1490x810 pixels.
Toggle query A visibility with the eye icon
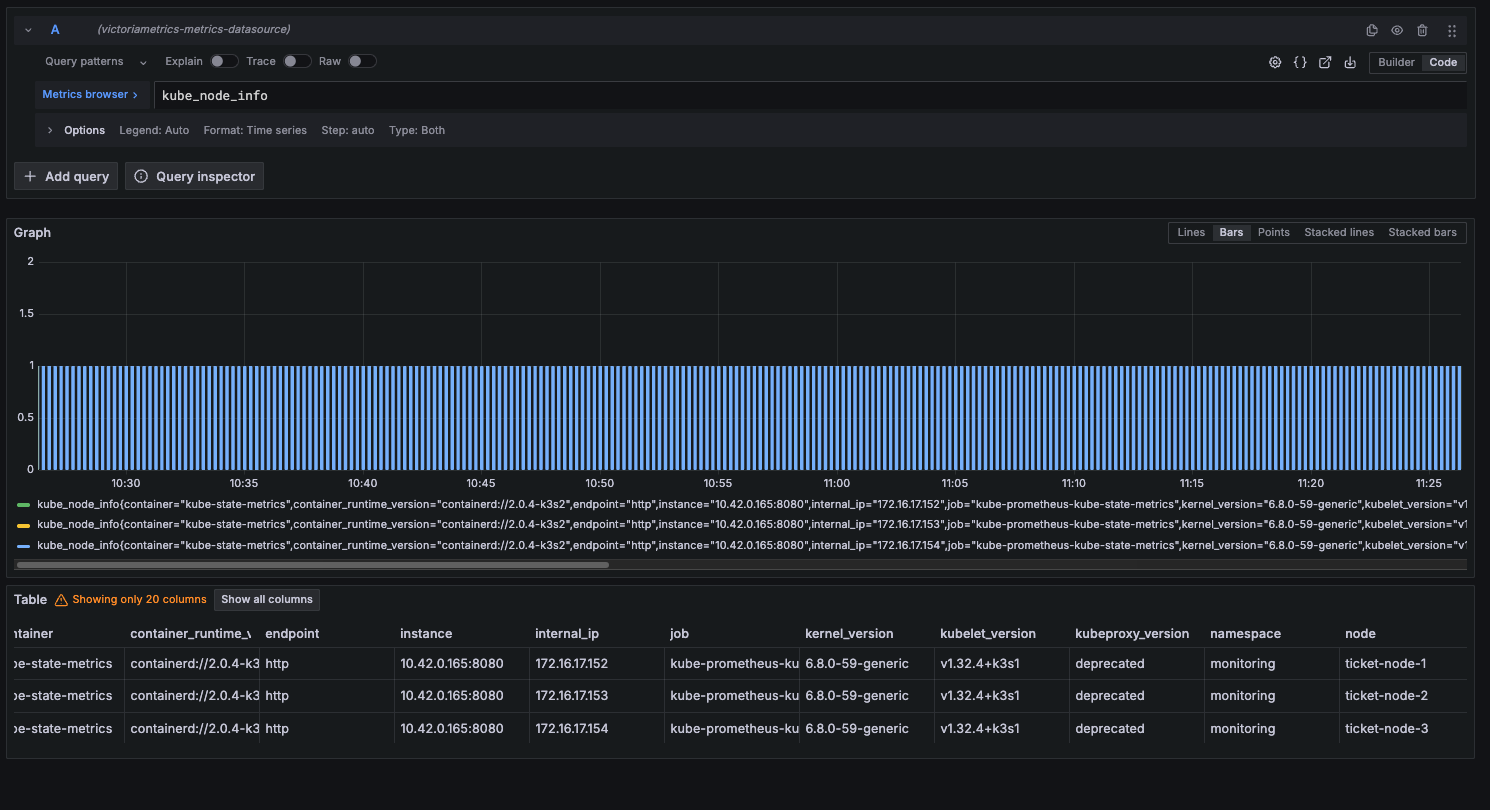1397,30
